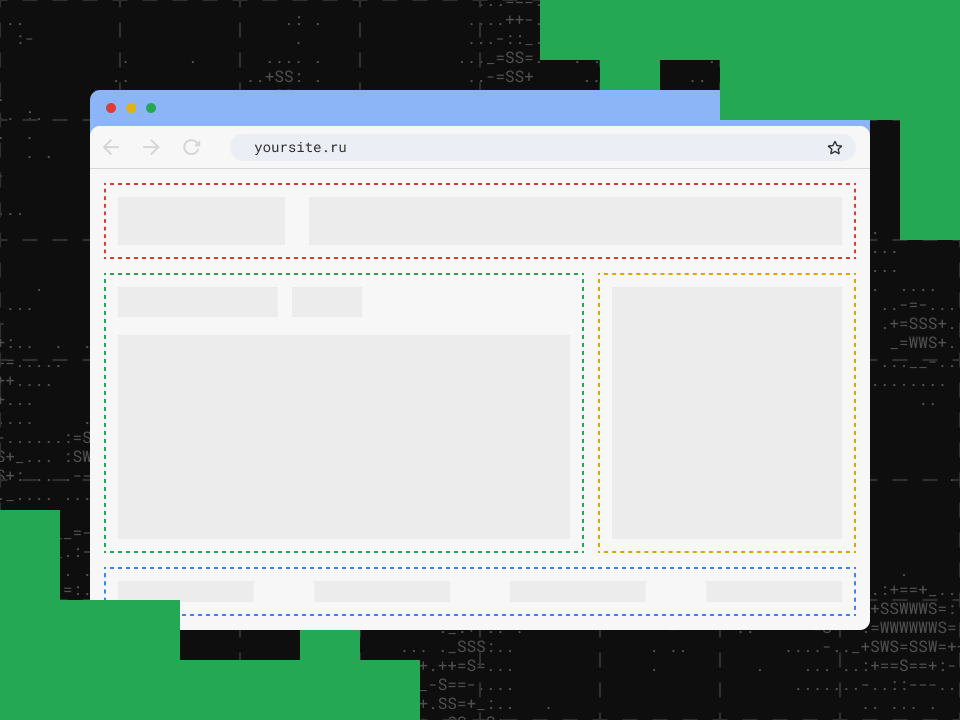Click the yoursite.ru address bar

542,148
